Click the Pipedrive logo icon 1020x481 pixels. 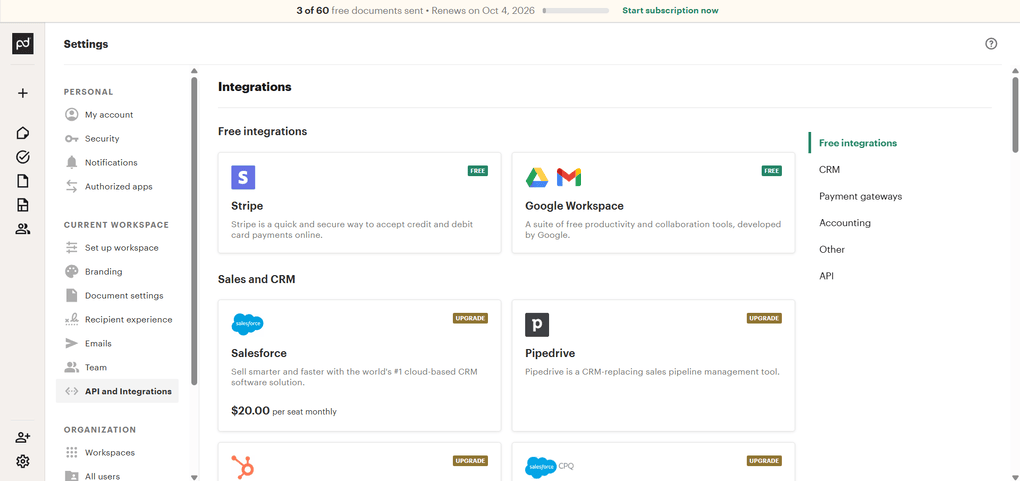pos(537,325)
